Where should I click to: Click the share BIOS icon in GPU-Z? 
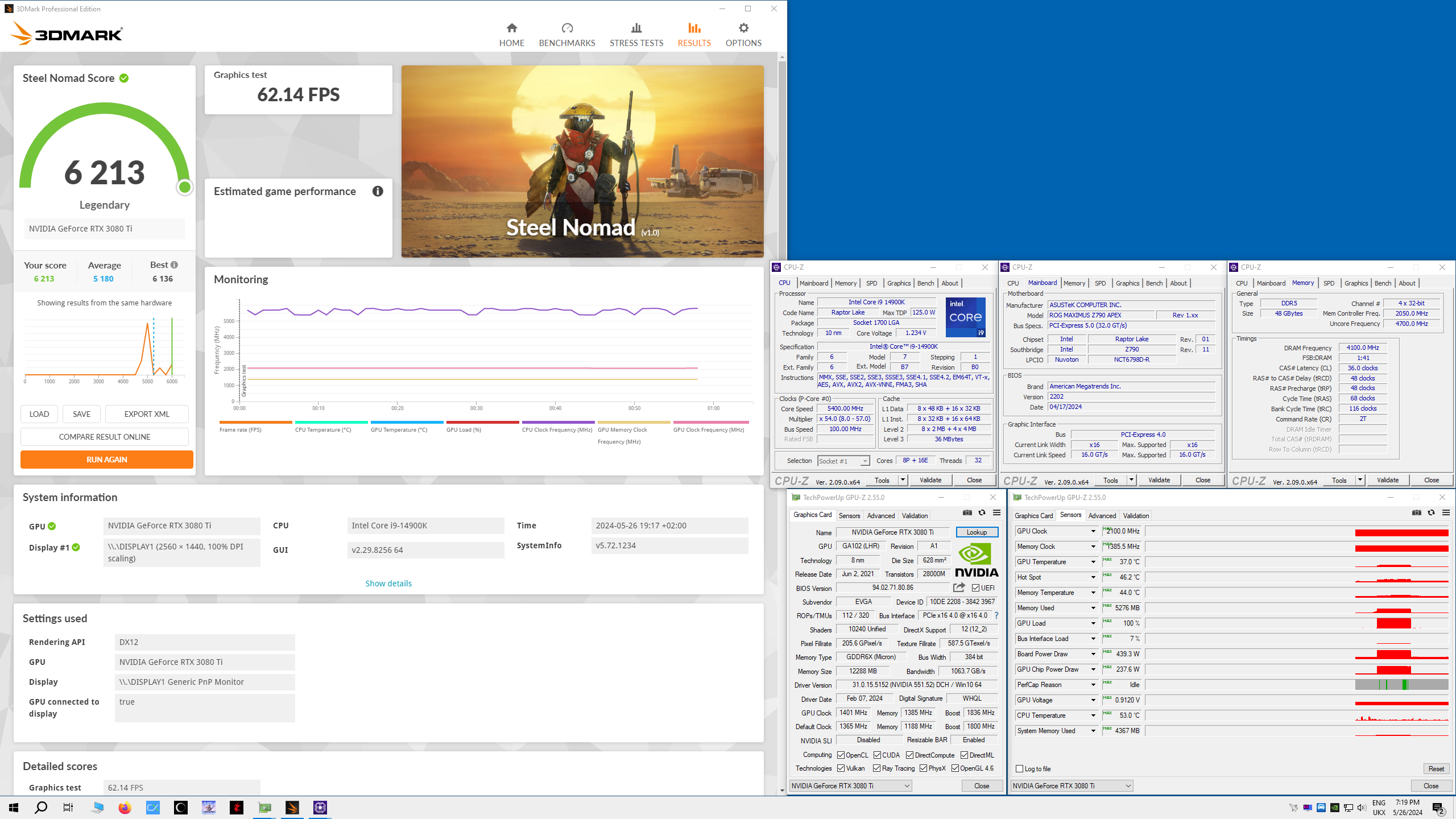point(959,588)
